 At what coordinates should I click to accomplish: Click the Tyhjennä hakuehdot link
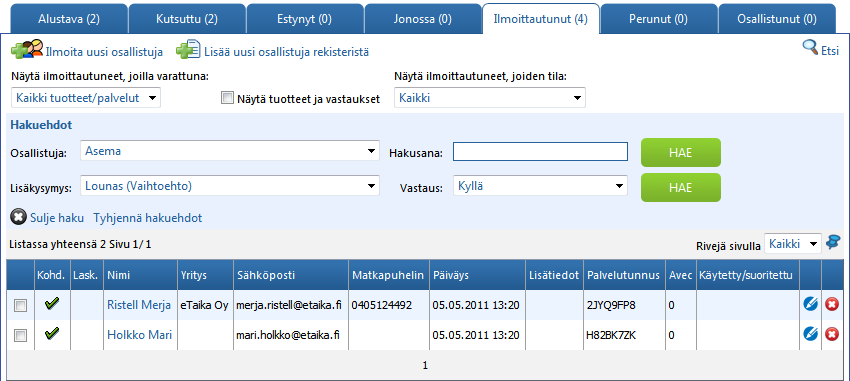pyautogui.click(x=148, y=218)
